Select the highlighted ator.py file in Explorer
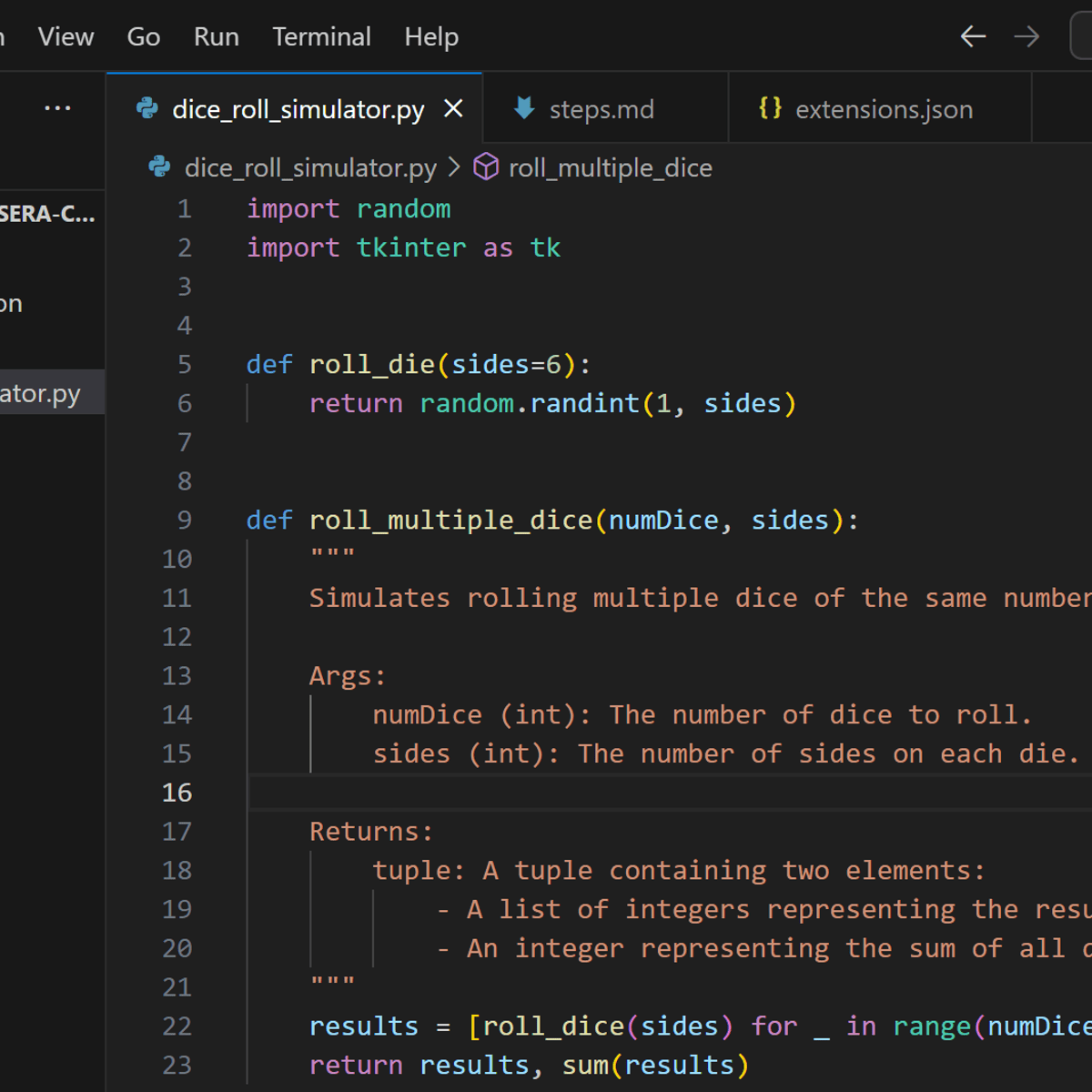 [x=41, y=393]
